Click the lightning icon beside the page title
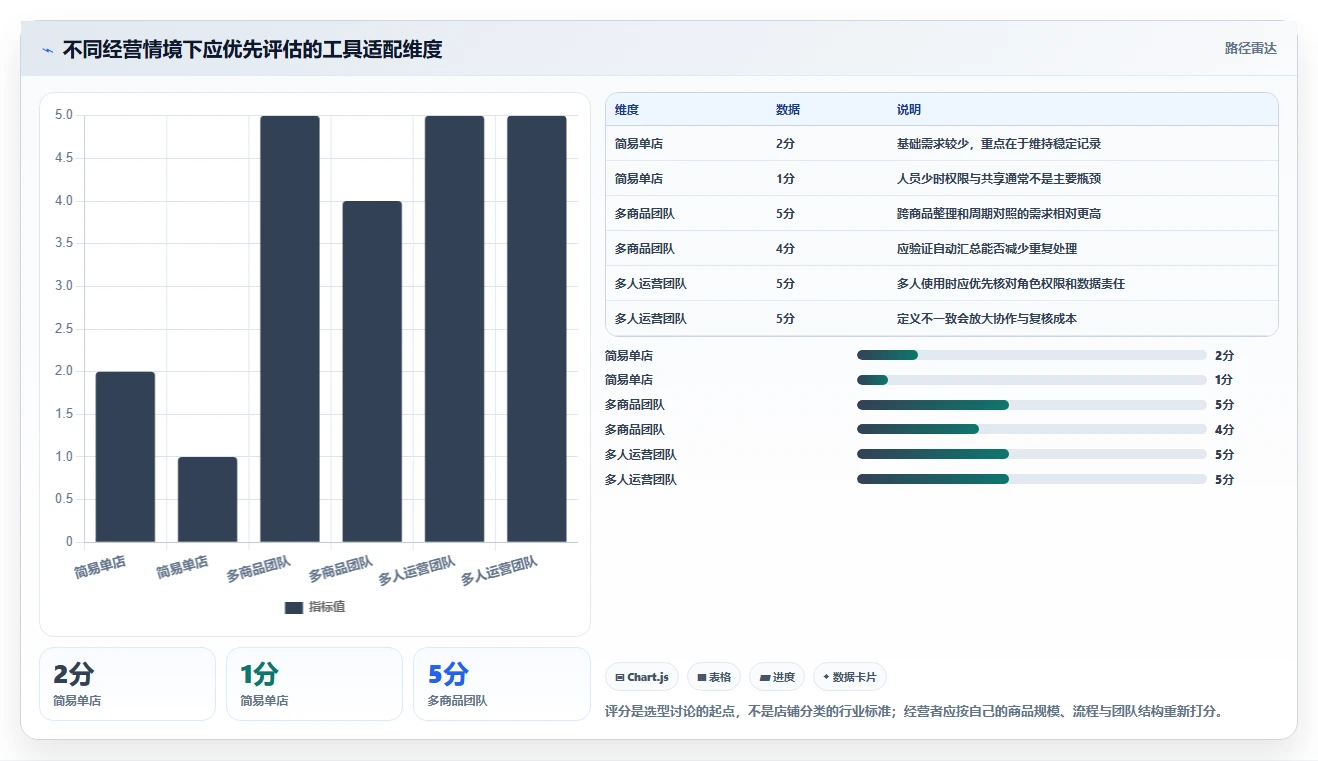The width and height of the screenshot is (1318, 761). pos(47,49)
